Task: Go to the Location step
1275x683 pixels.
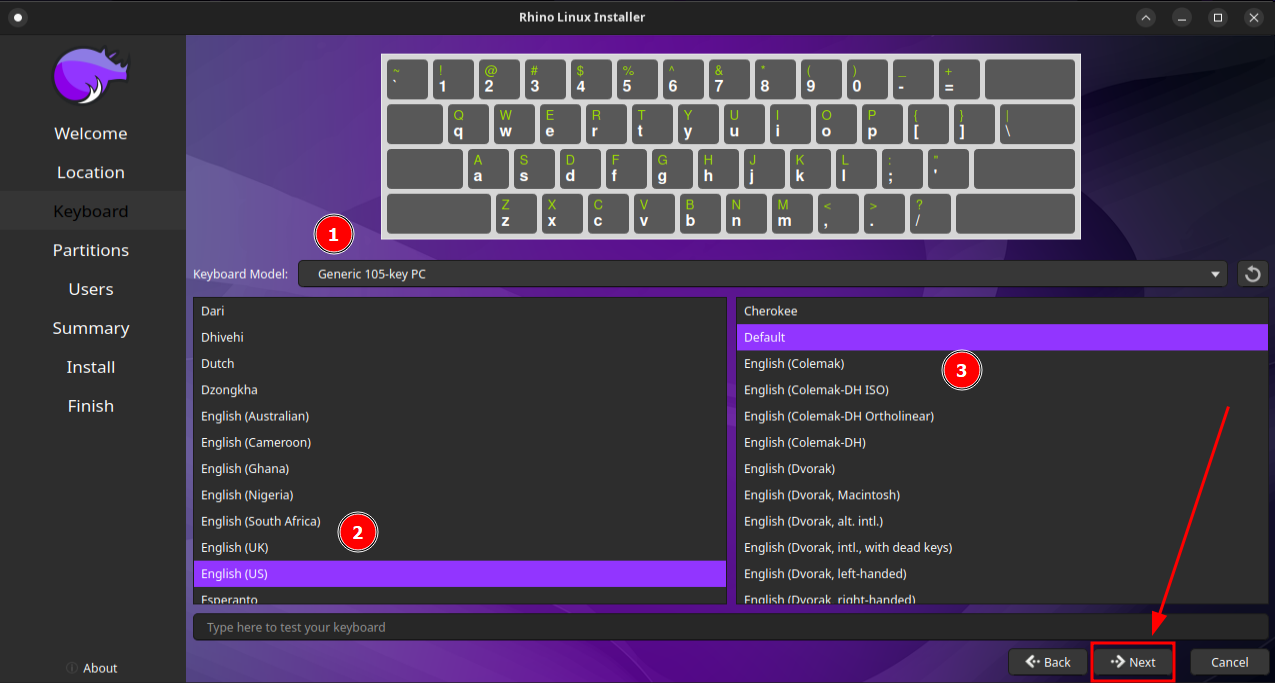Action: click(91, 172)
